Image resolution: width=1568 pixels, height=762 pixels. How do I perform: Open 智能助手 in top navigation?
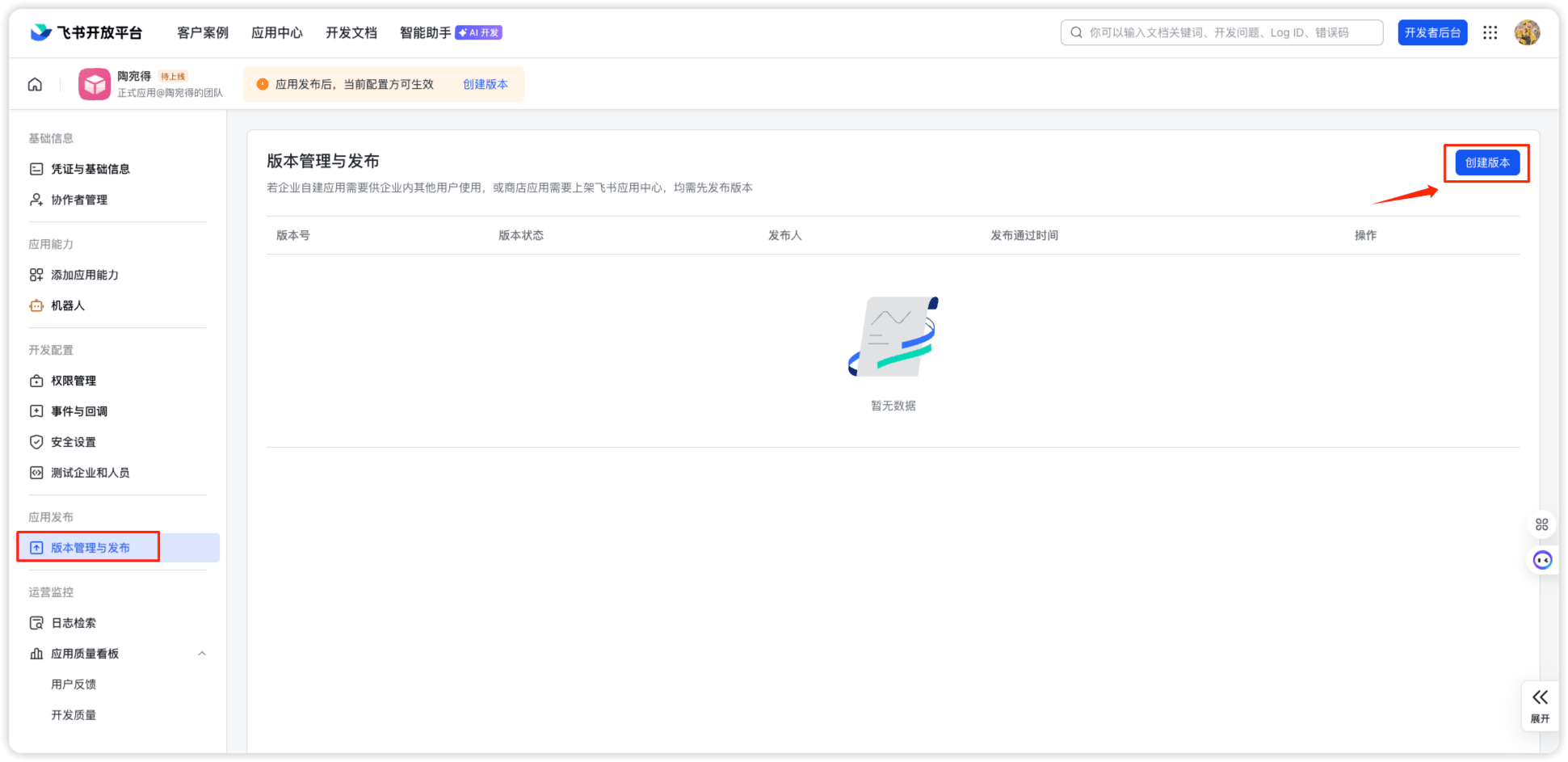point(426,32)
